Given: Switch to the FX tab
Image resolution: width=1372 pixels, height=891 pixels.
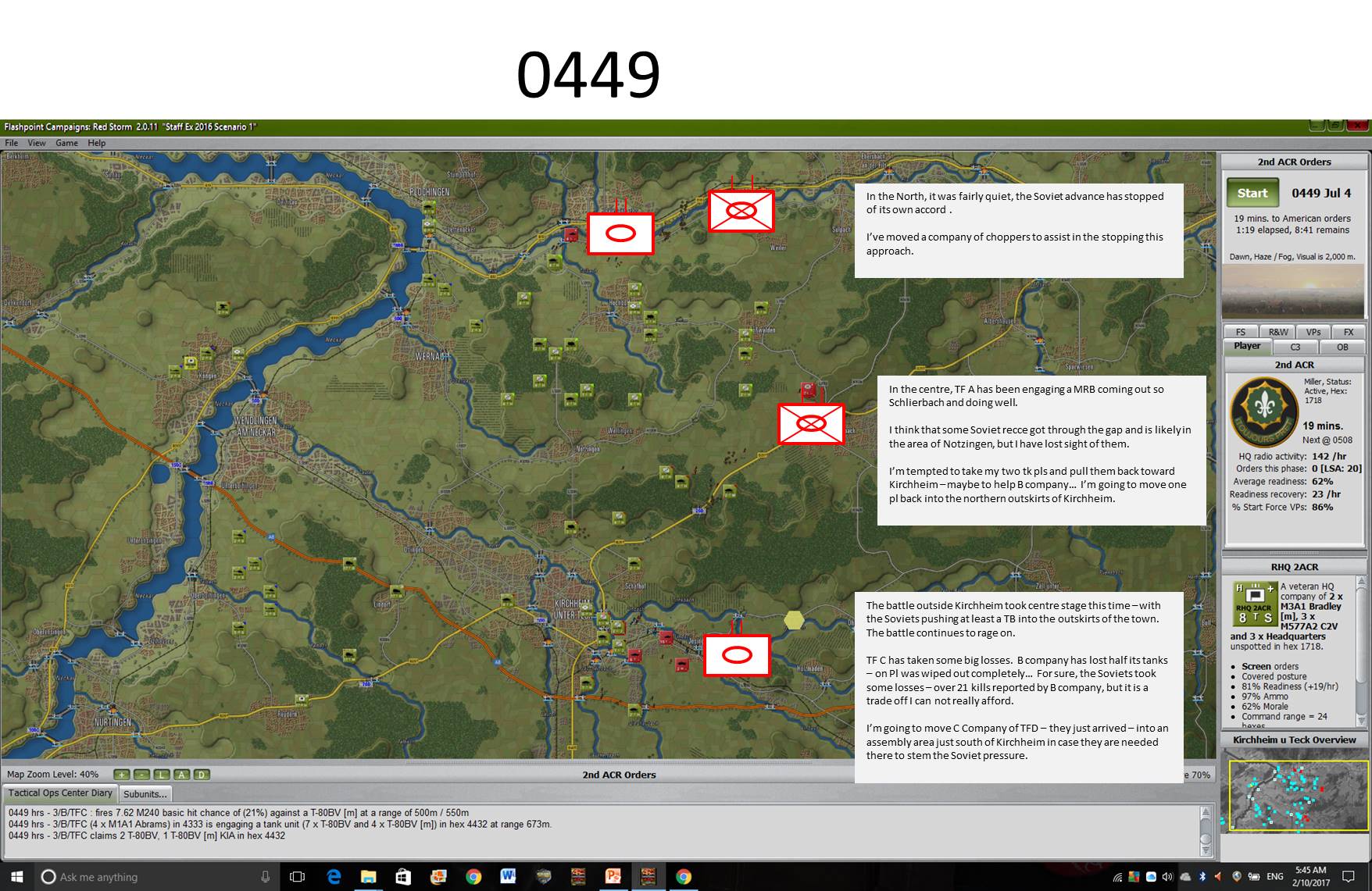Looking at the screenshot, I should click(1349, 332).
